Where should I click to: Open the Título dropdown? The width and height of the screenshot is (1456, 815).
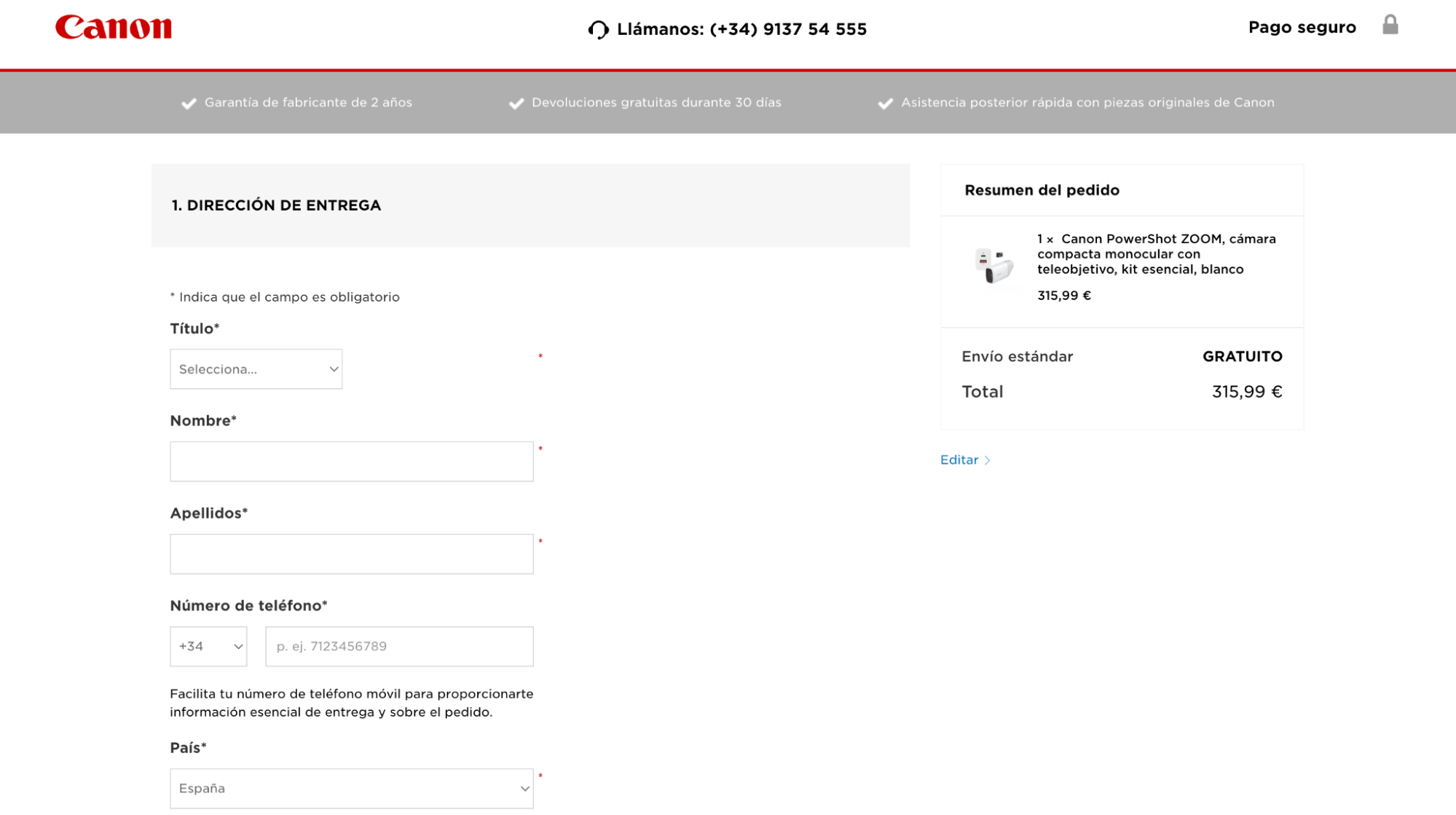click(256, 369)
